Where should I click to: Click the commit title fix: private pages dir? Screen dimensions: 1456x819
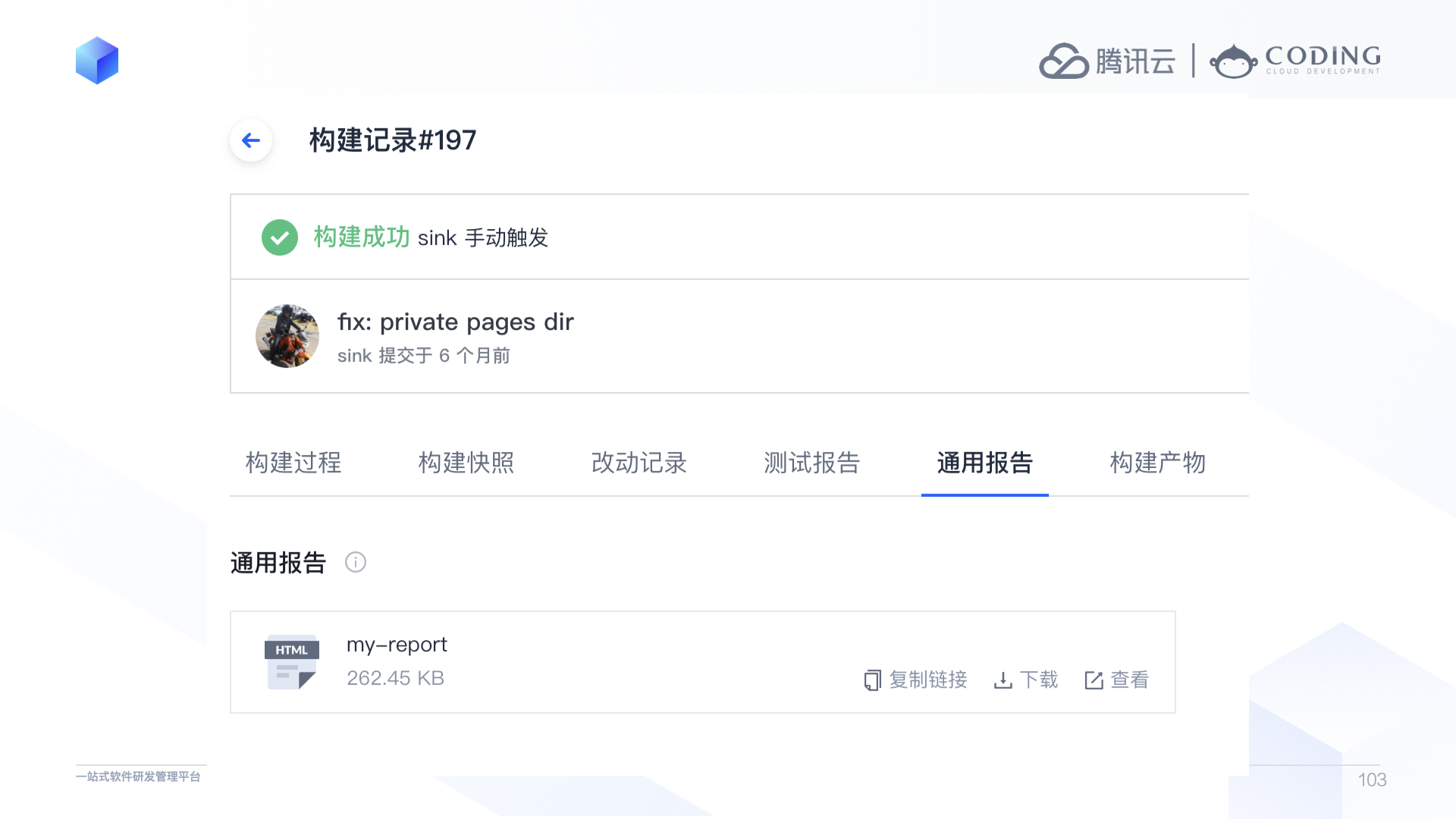456,322
